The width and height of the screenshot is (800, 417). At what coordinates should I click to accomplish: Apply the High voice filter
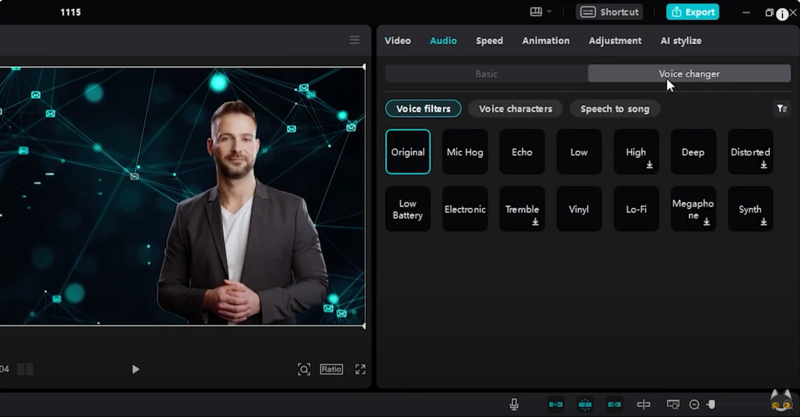(636, 152)
